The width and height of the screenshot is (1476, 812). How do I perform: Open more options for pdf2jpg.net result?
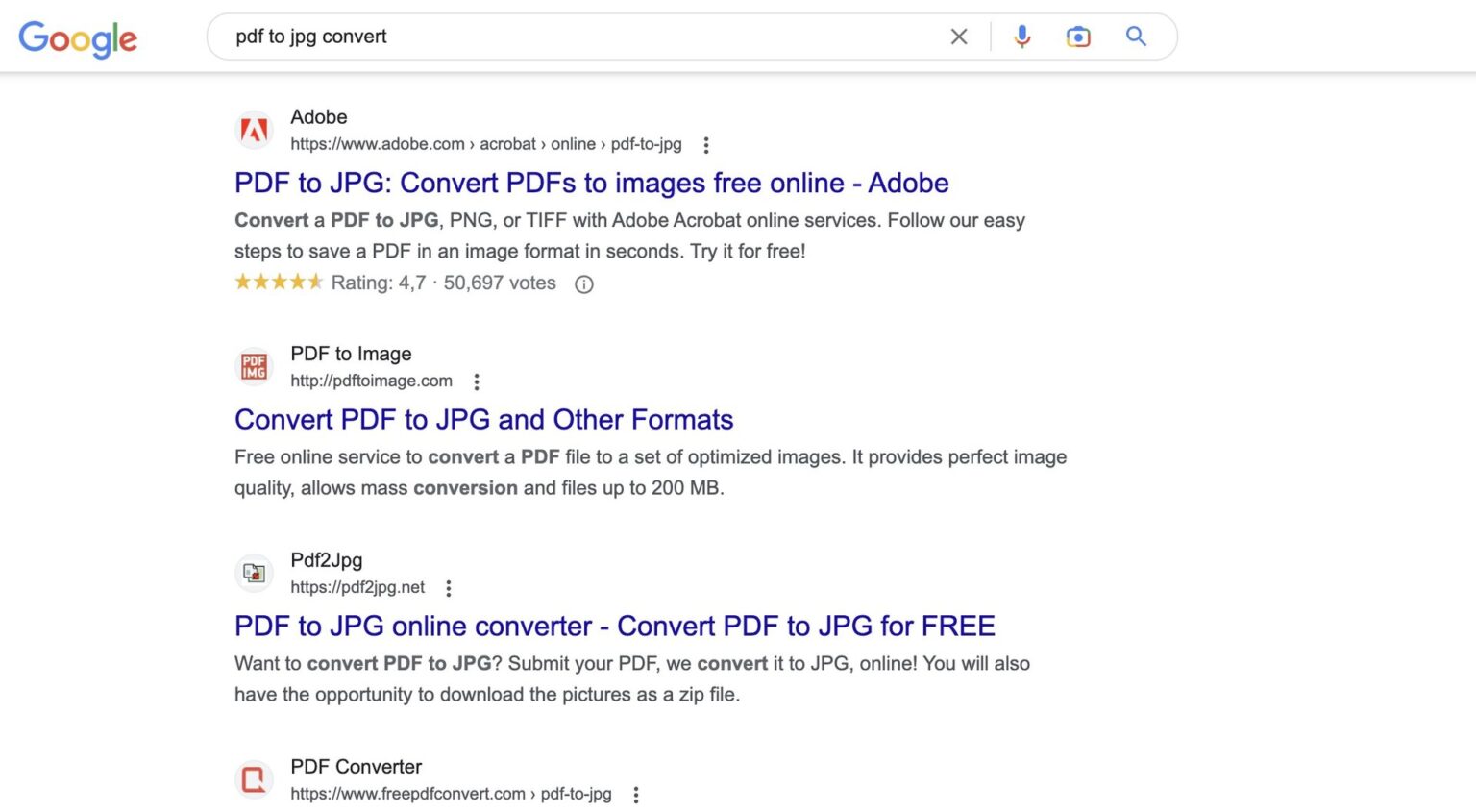click(449, 588)
